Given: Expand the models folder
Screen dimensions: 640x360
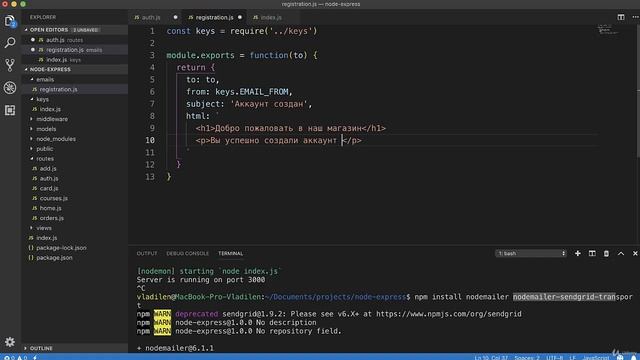Looking at the screenshot, I should 46,129.
